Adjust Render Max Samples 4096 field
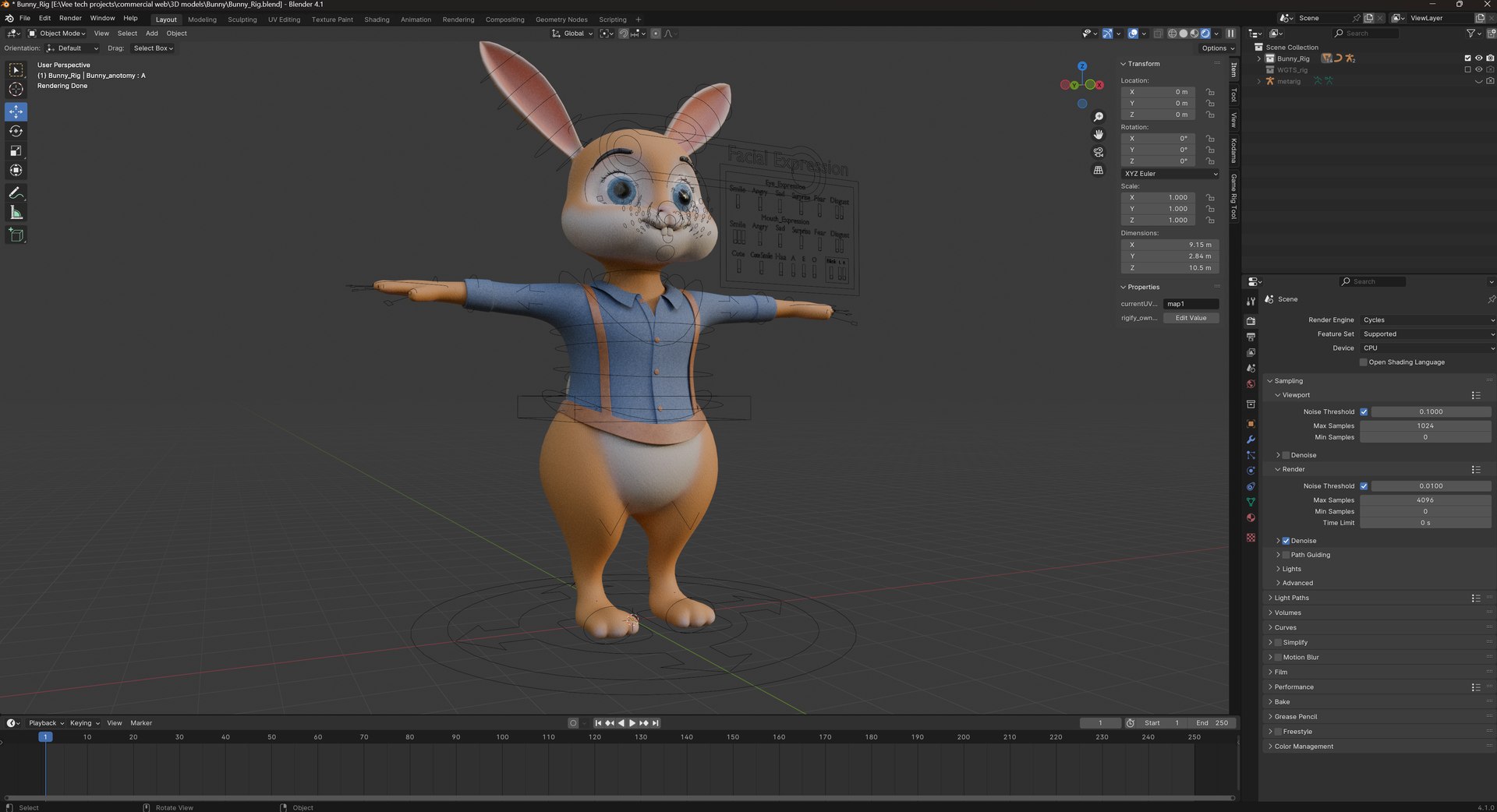The image size is (1497, 812). point(1425,500)
